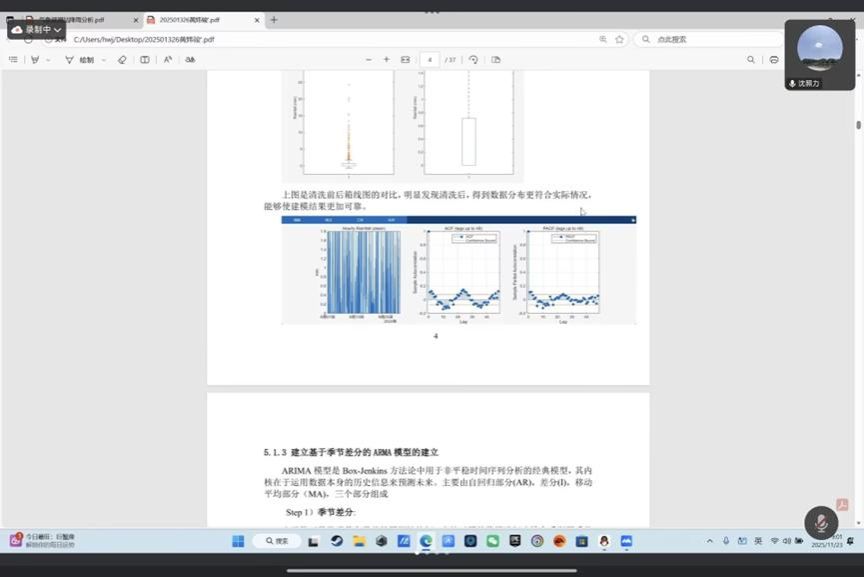
Task: Click the zoom in plus button
Action: (x=386, y=60)
